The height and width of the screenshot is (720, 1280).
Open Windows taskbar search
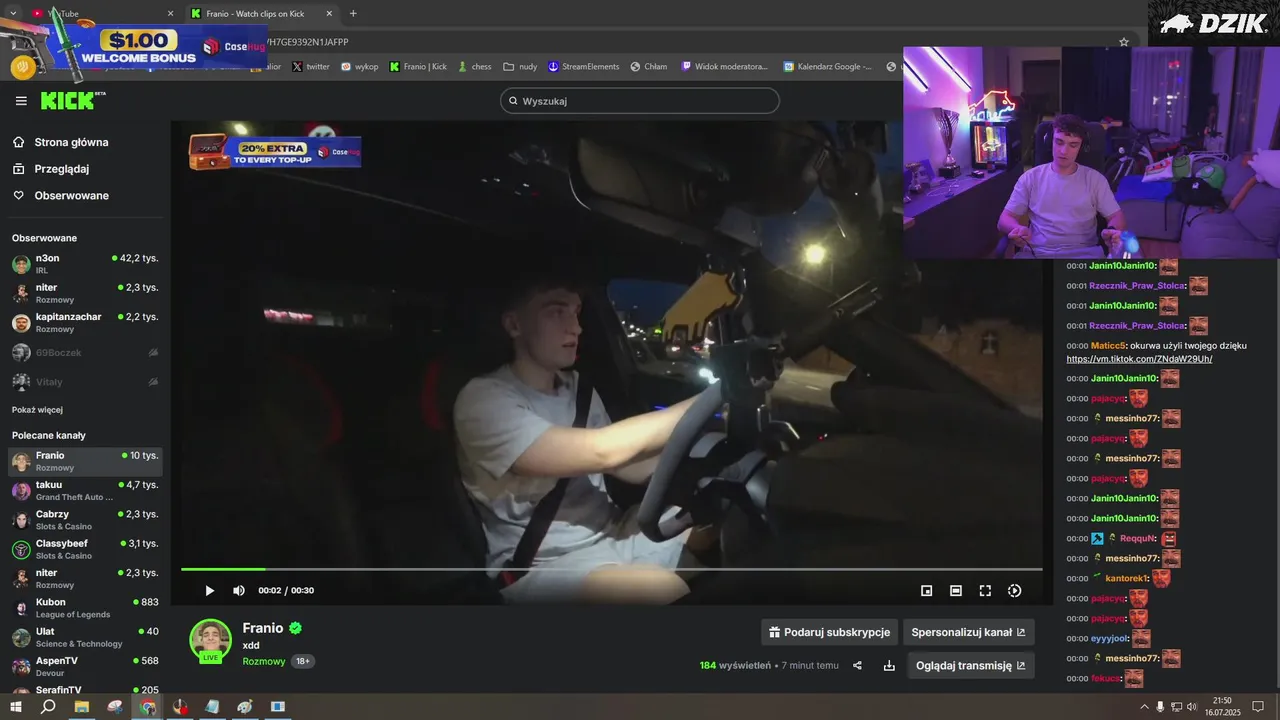pos(47,706)
